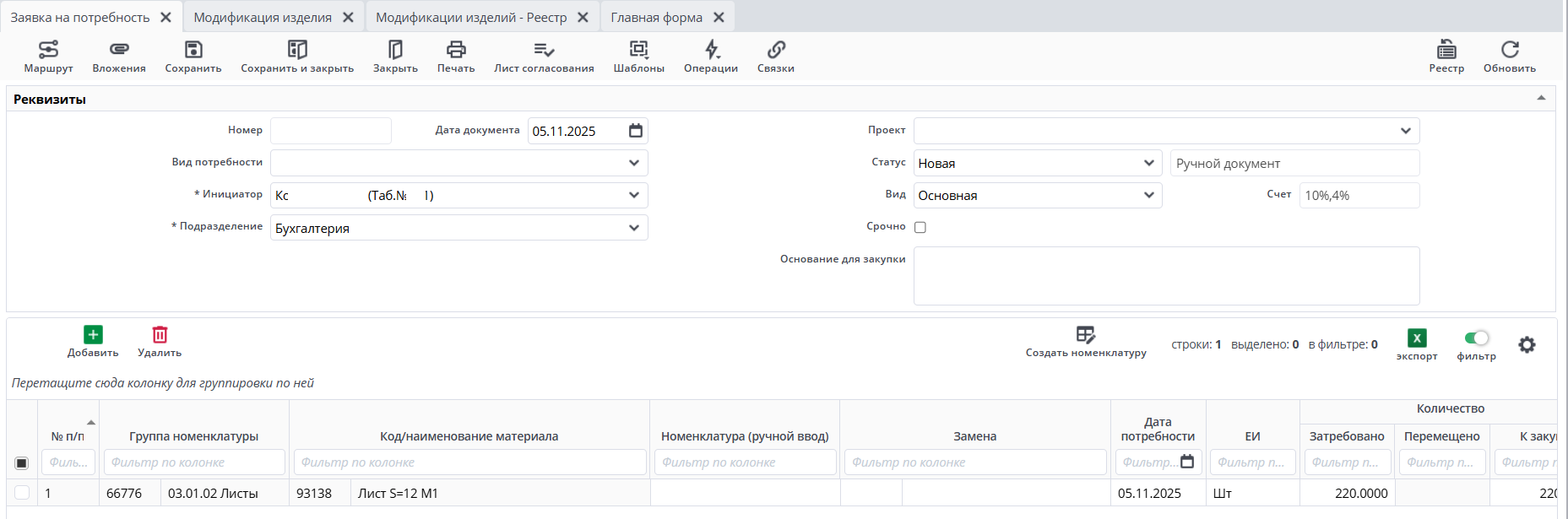Click Добавить to add a row
The height and width of the screenshot is (519, 1568).
[x=93, y=341]
